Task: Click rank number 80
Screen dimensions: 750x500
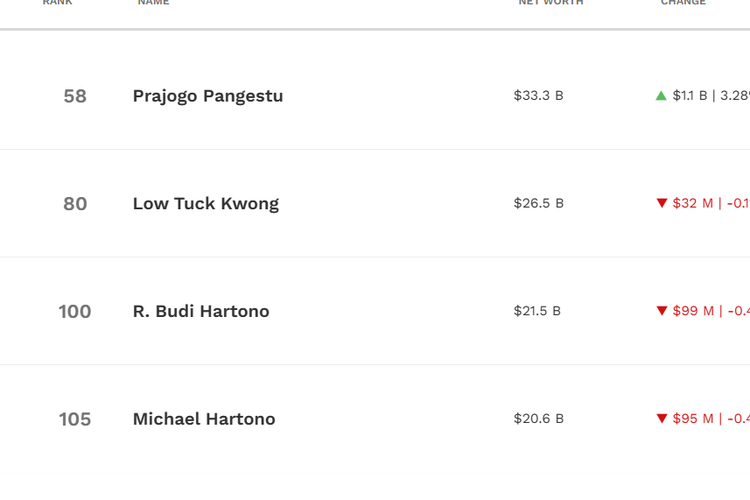Action: 75,204
